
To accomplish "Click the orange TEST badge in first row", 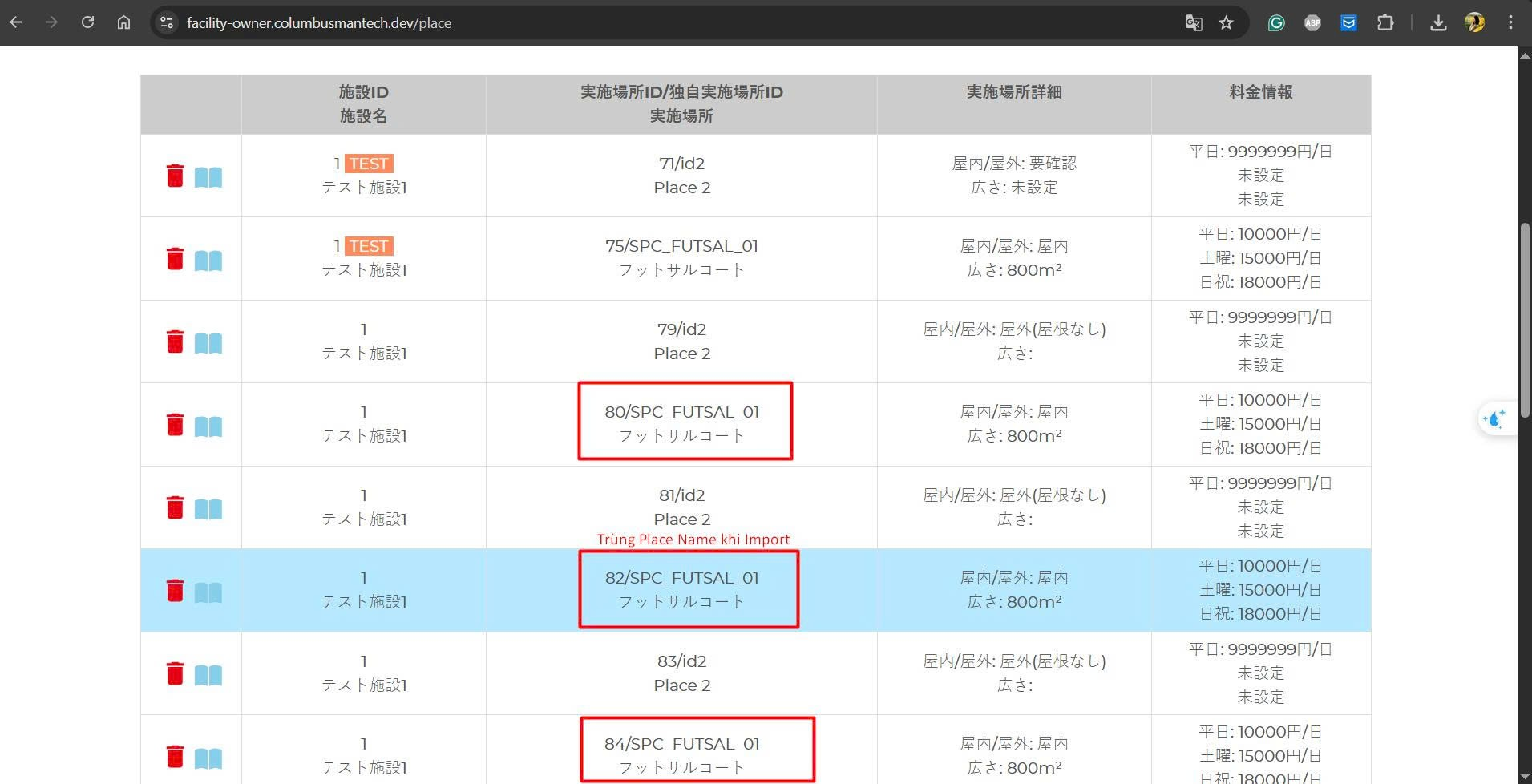I will (x=369, y=164).
